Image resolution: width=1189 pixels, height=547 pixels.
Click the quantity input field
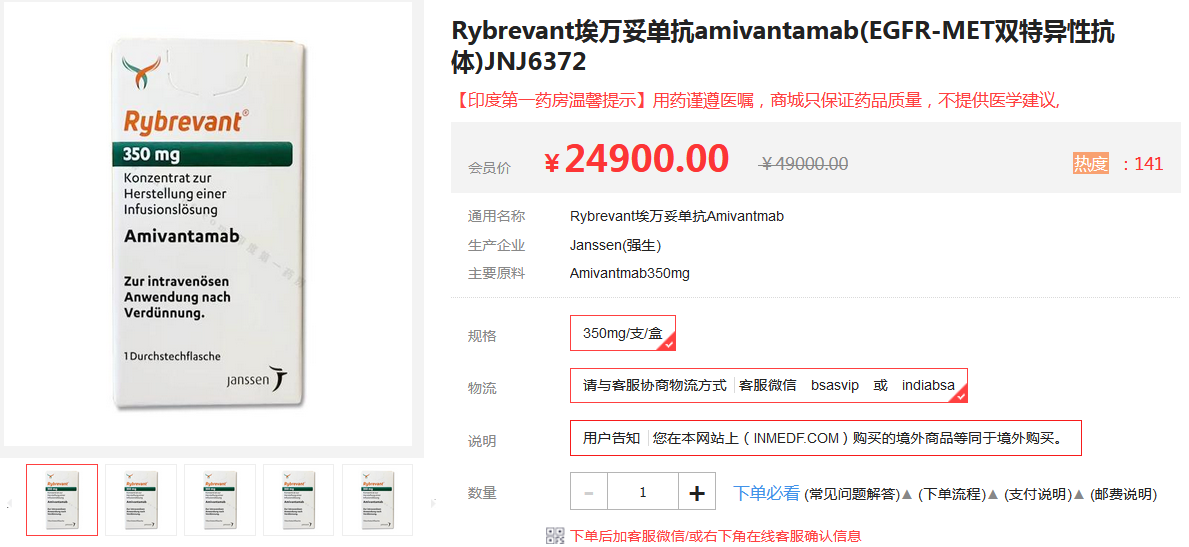[x=642, y=492]
